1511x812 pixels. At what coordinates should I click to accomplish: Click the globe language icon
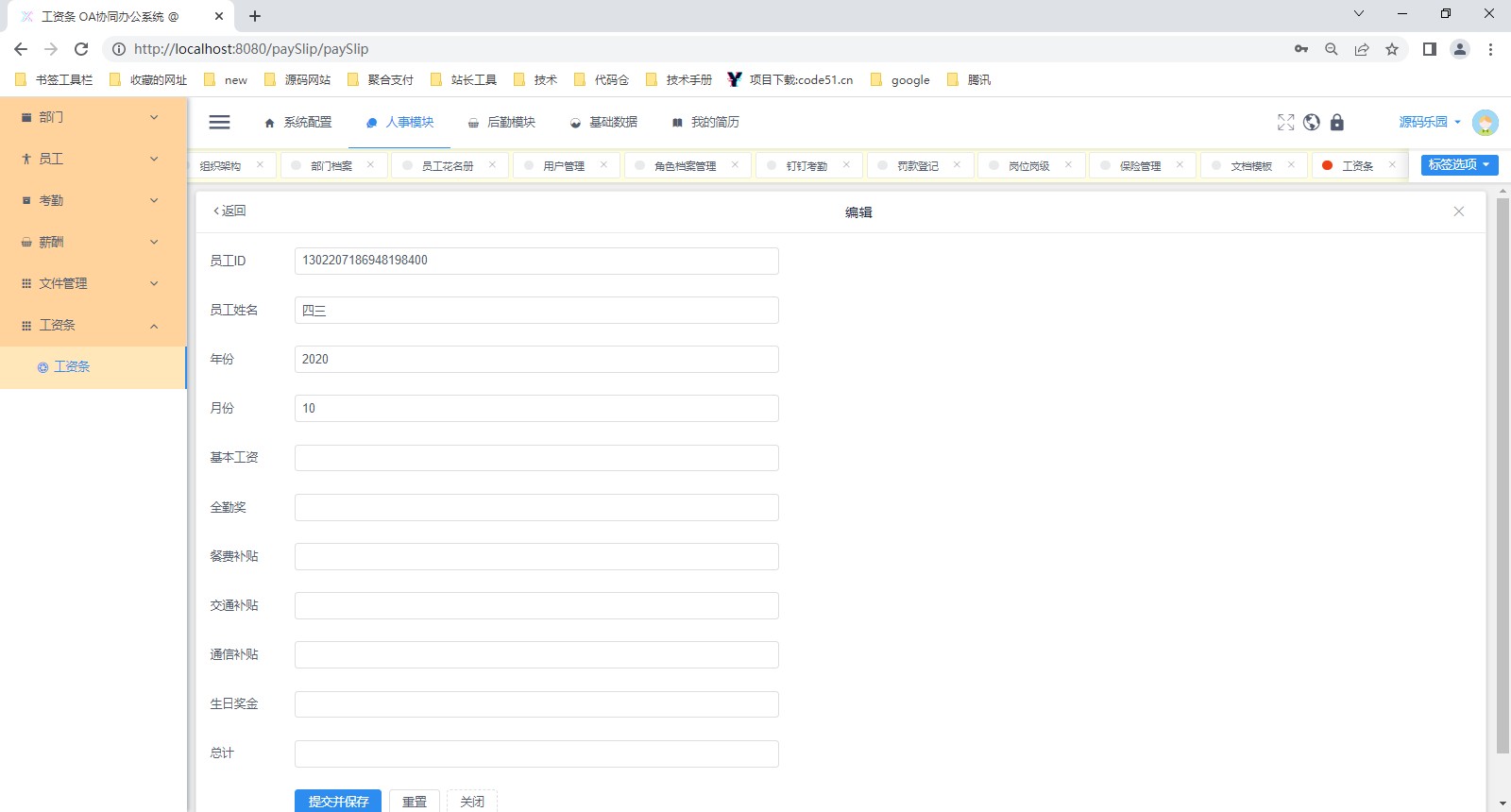[x=1311, y=122]
